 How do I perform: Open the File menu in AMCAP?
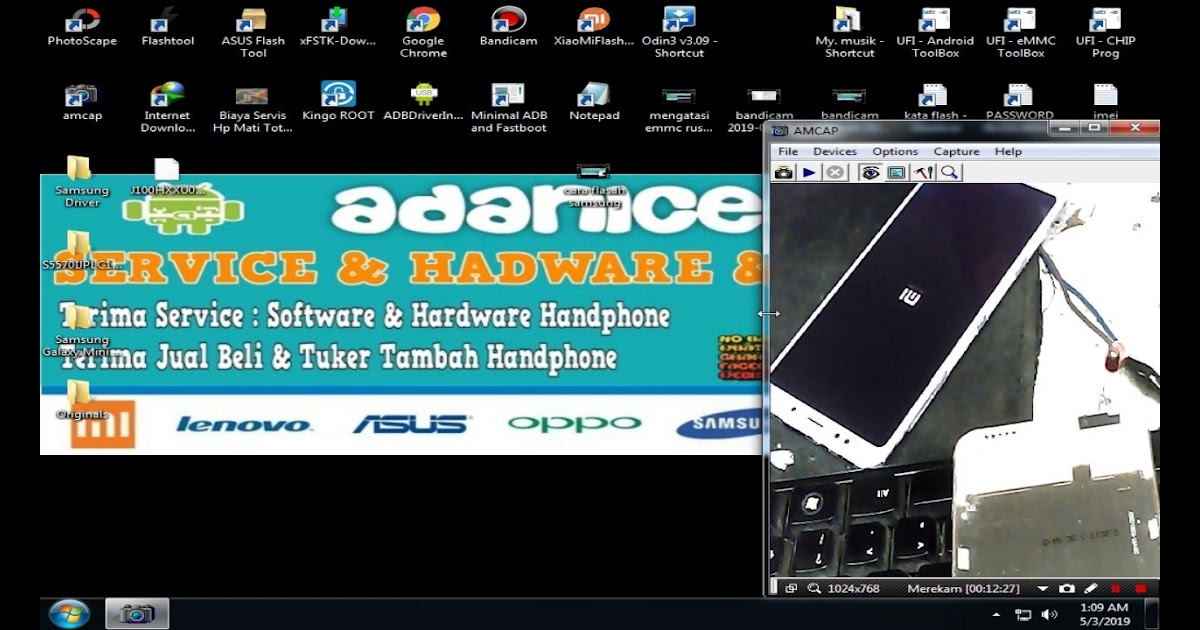(x=788, y=151)
